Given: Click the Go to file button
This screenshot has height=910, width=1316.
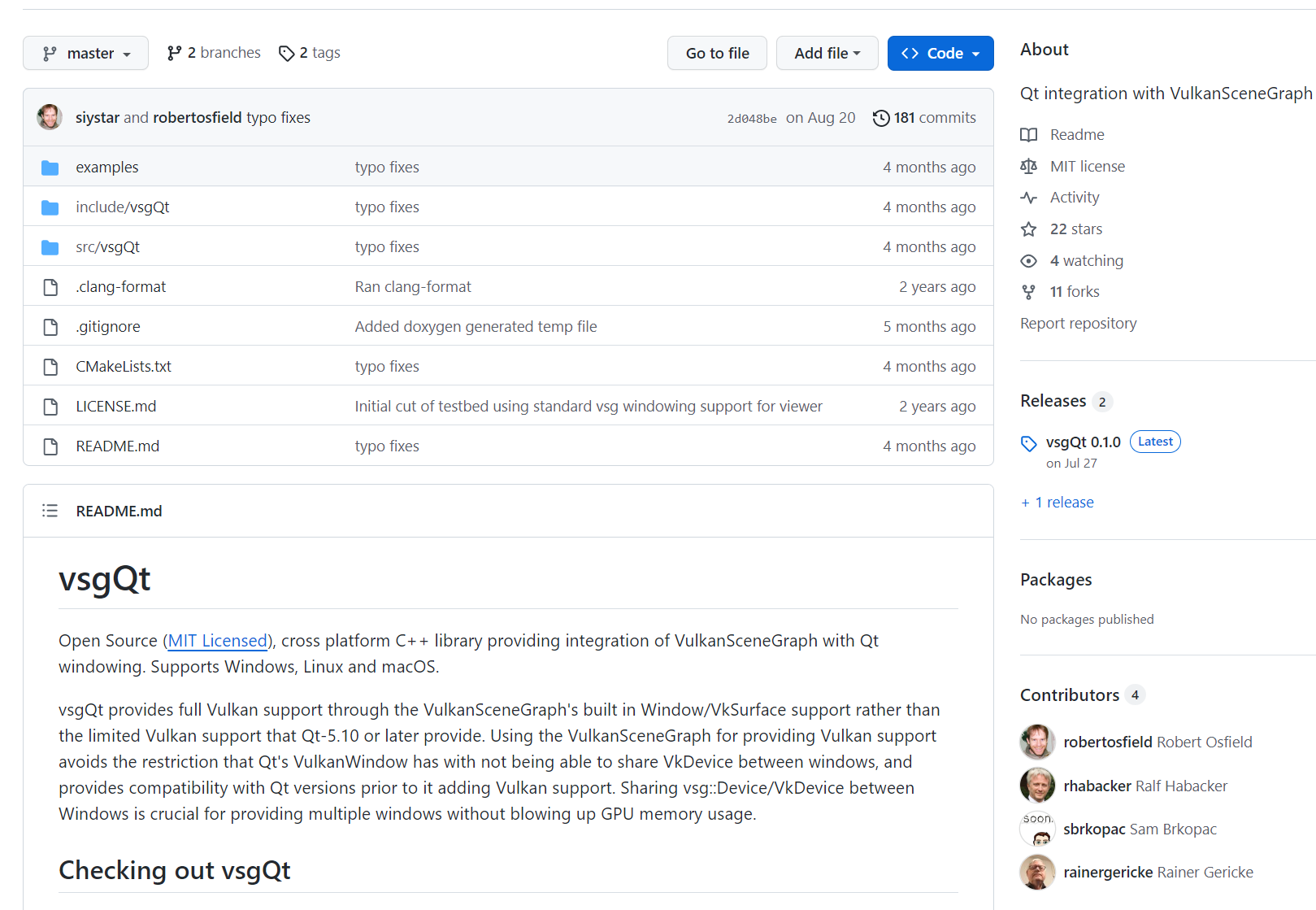Looking at the screenshot, I should pos(717,53).
